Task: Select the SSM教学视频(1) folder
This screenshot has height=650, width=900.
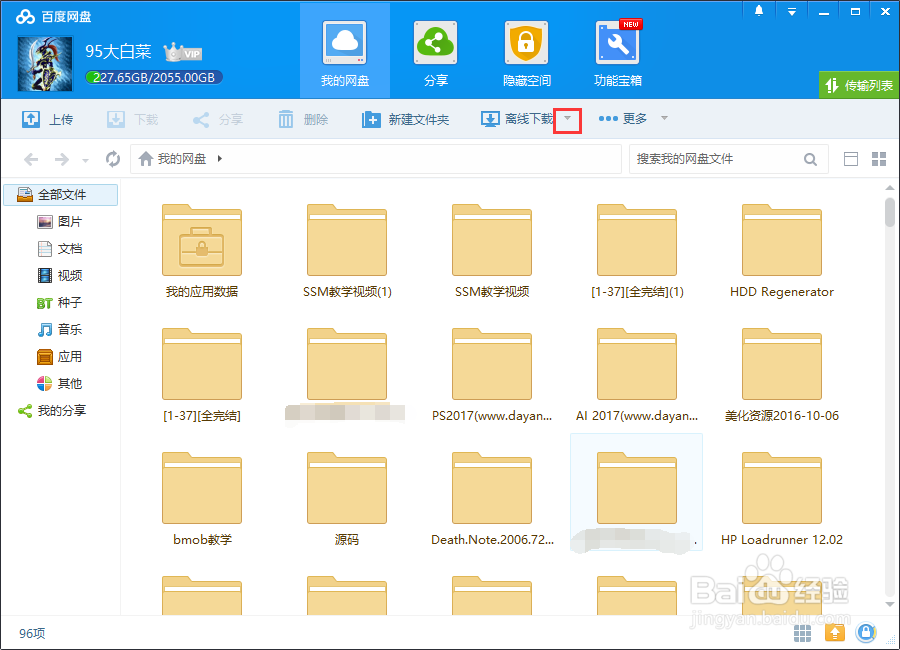Action: point(347,251)
